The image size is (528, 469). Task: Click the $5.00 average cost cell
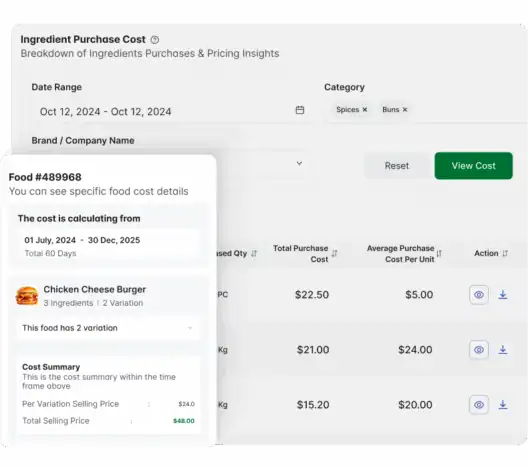(419, 295)
